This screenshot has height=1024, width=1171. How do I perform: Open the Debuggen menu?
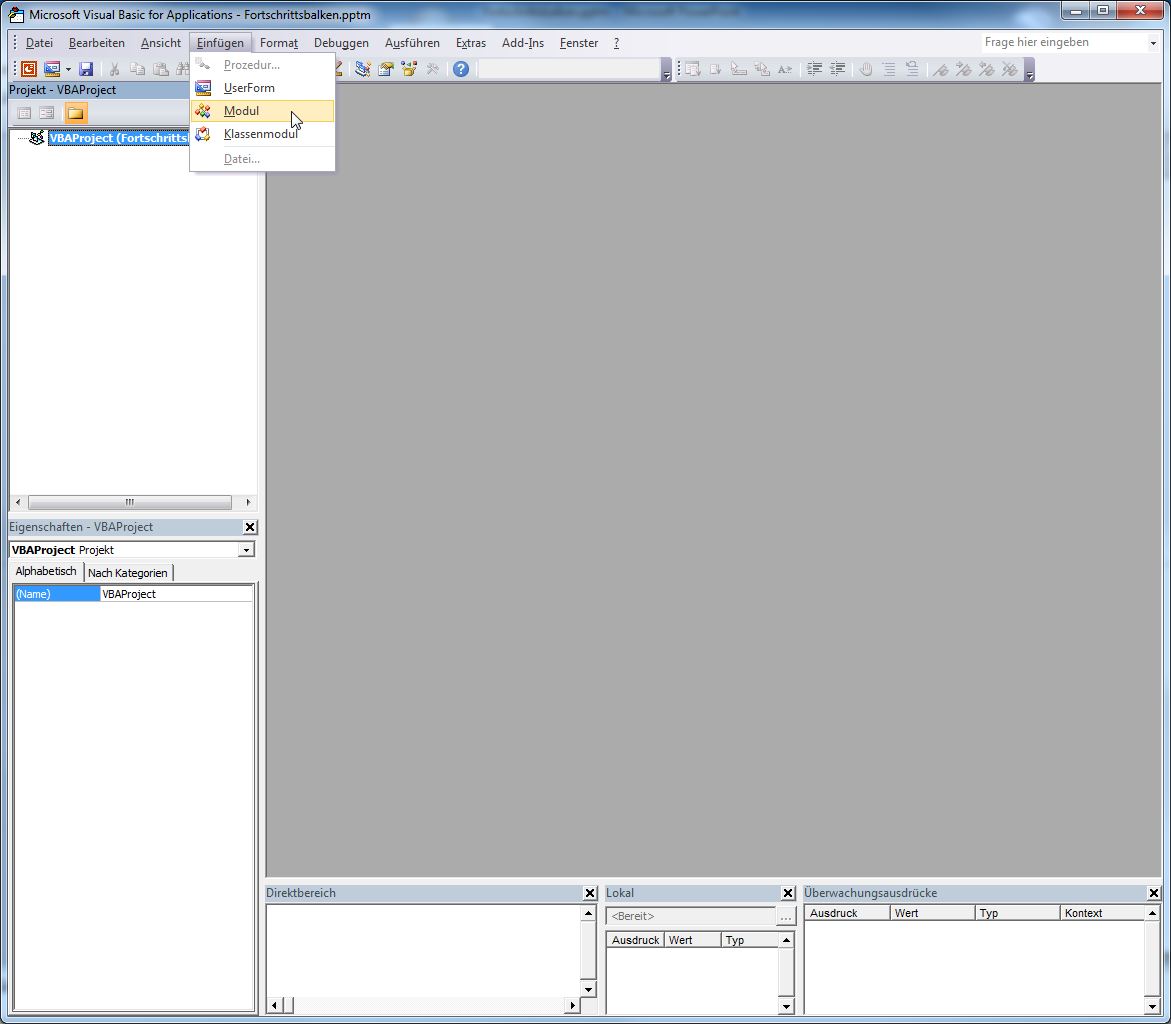[x=341, y=43]
